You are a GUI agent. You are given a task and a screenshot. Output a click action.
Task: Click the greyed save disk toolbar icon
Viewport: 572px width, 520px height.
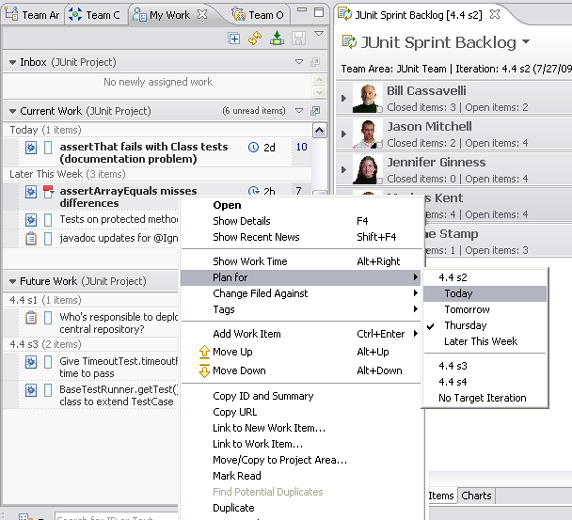[x=298, y=38]
